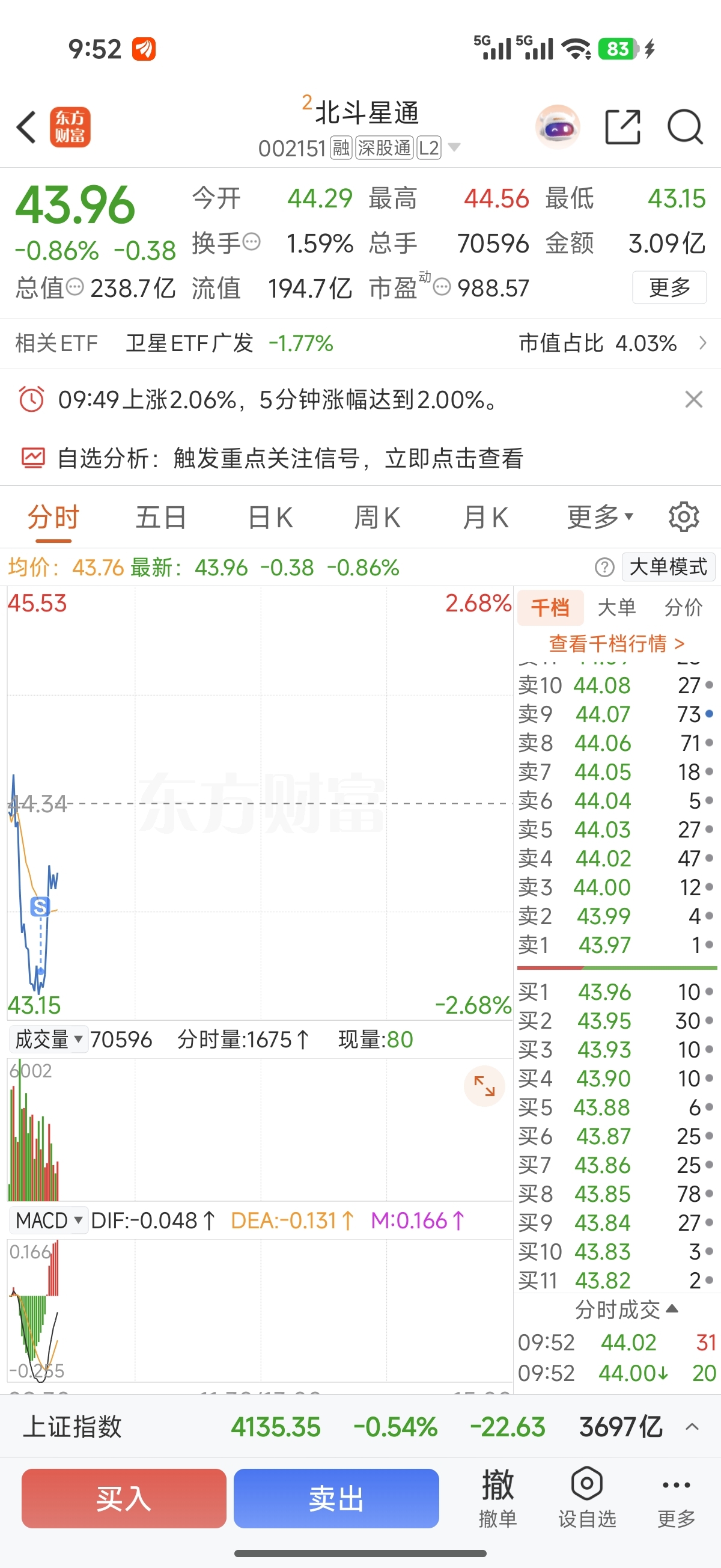
Task: Tap the share export icon
Action: tap(622, 127)
